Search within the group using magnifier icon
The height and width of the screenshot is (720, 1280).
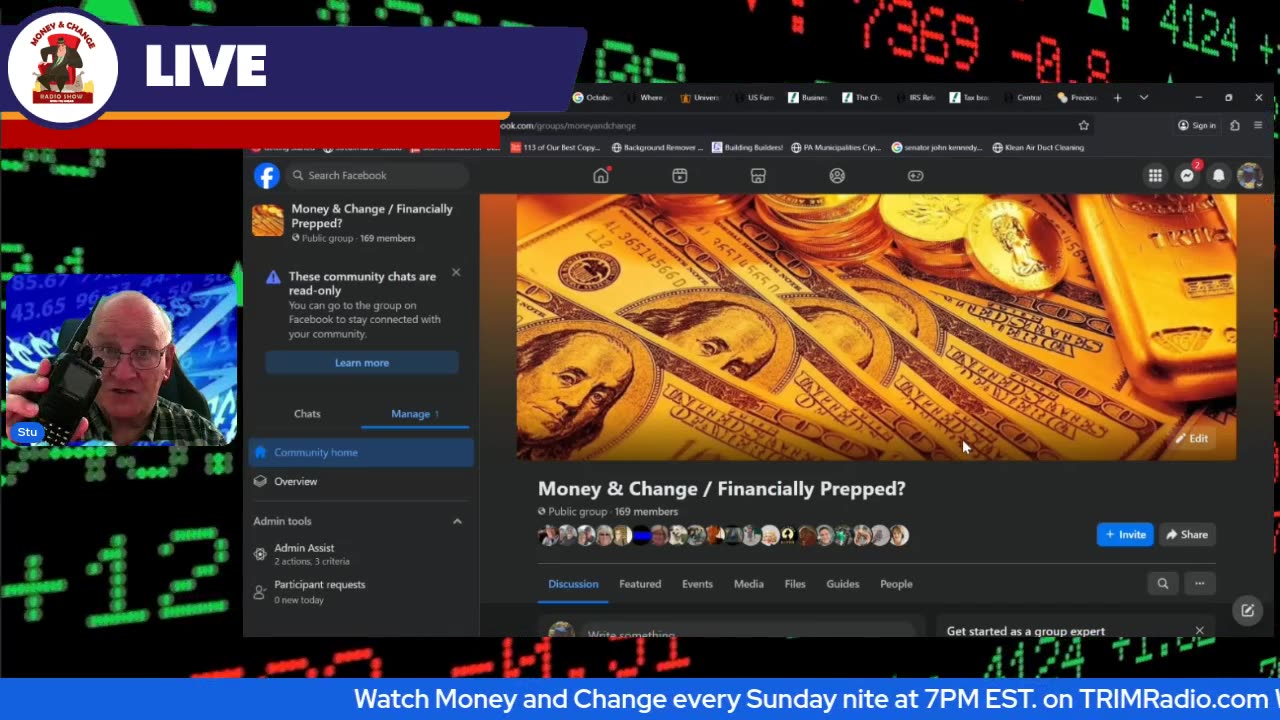(1162, 583)
